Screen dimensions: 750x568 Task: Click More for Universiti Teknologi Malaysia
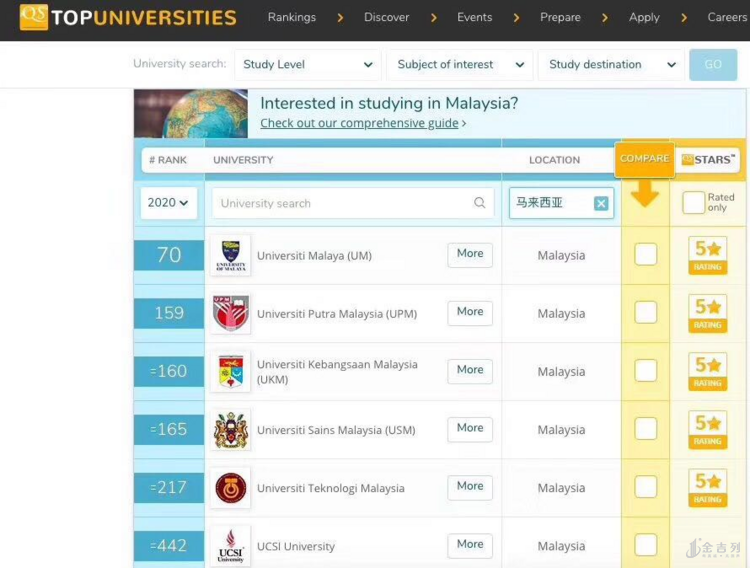click(x=470, y=487)
